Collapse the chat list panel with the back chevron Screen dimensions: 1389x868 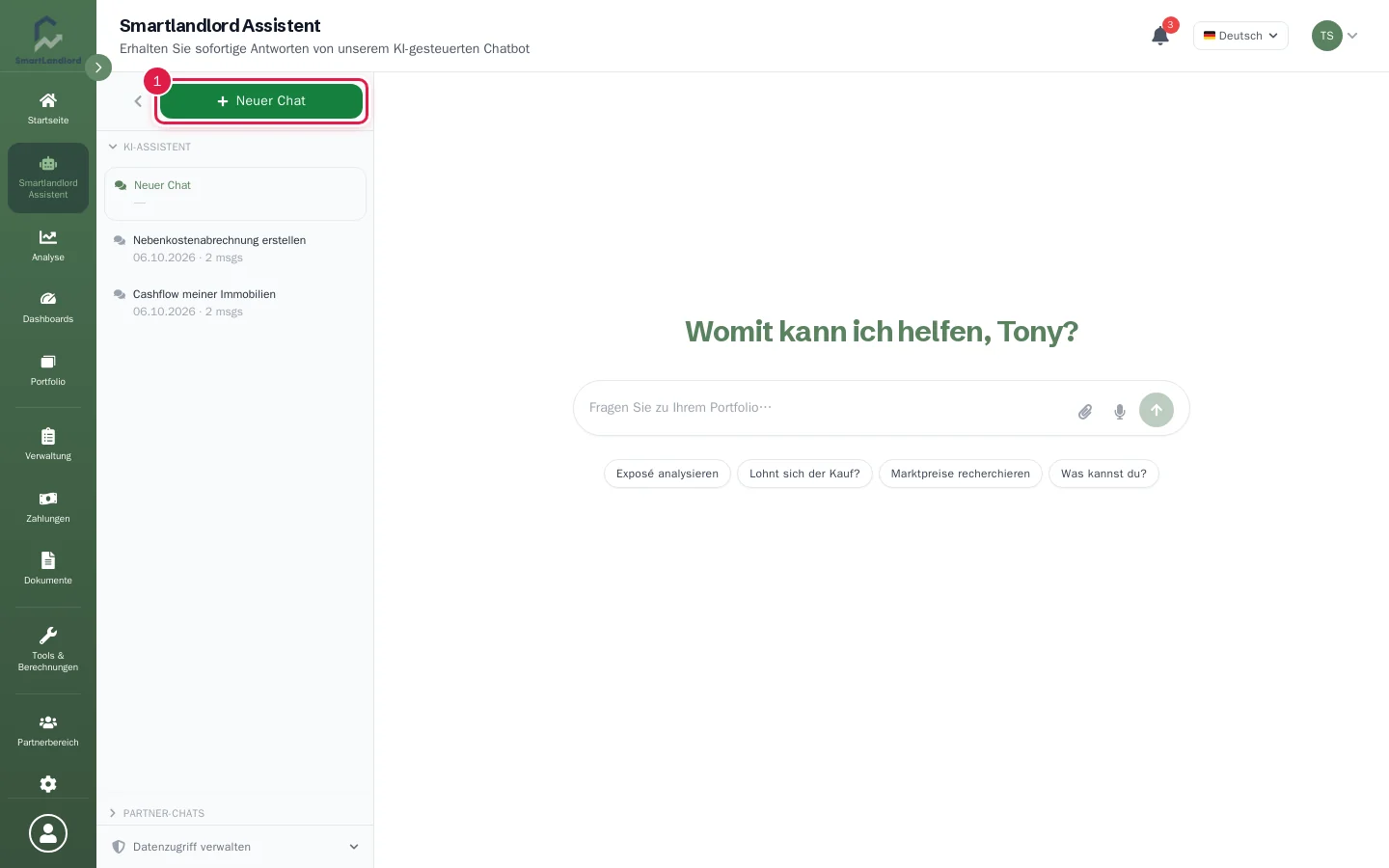click(x=138, y=101)
